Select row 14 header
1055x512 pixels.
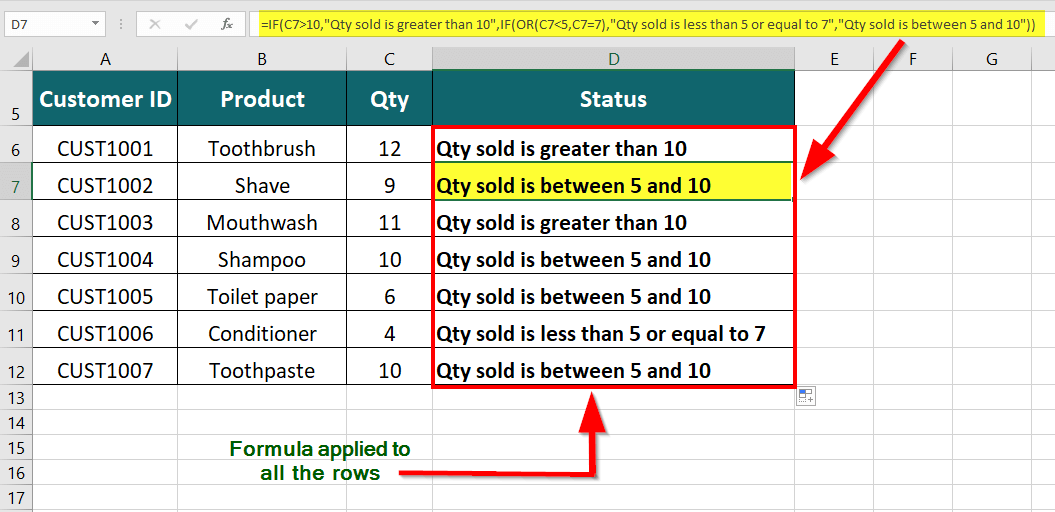tap(16, 422)
